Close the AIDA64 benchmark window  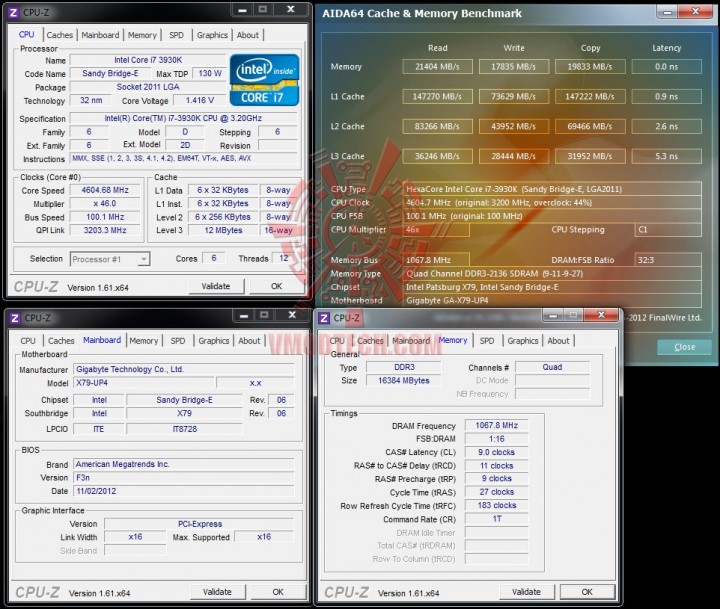point(695,12)
